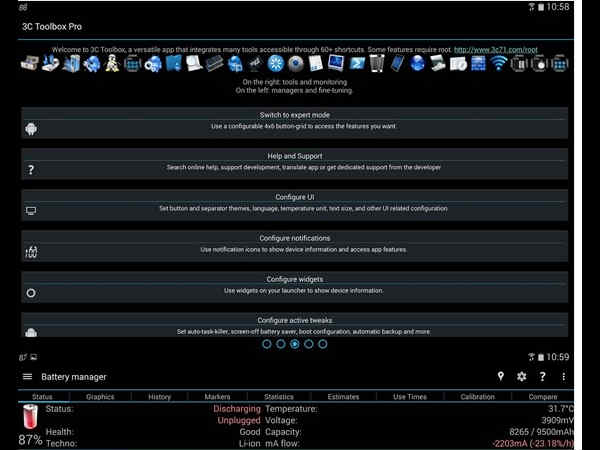This screenshot has height=450, width=600.
Task: Choose Configure widgets
Action: [x=294, y=285]
